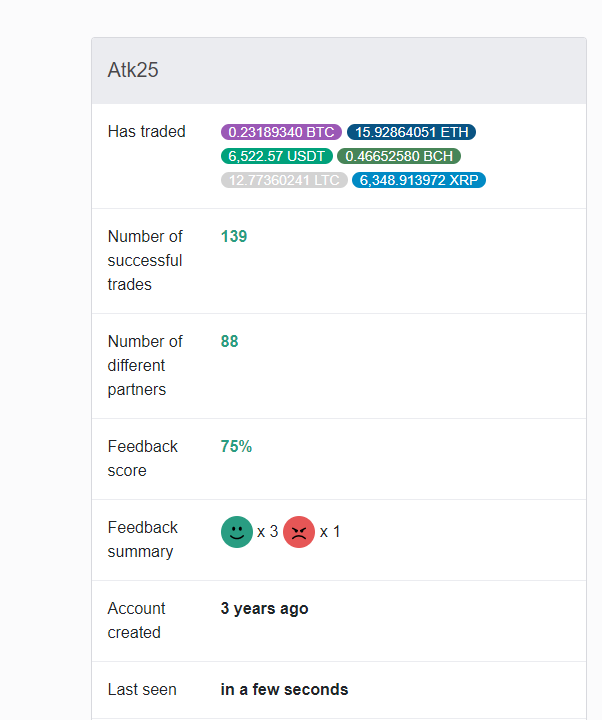
Task: Click the BCH traded amount badge
Action: [x=399, y=156]
